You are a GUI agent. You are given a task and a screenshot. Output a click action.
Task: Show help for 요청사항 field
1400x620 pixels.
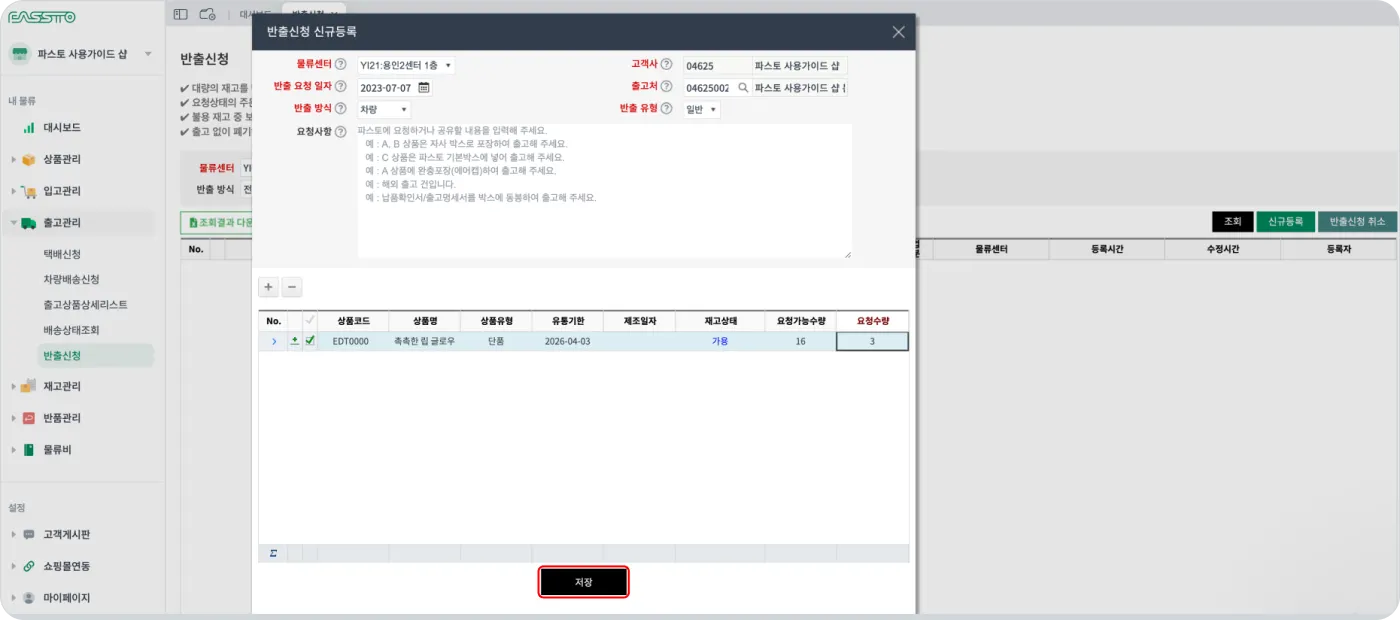pyautogui.click(x=341, y=131)
